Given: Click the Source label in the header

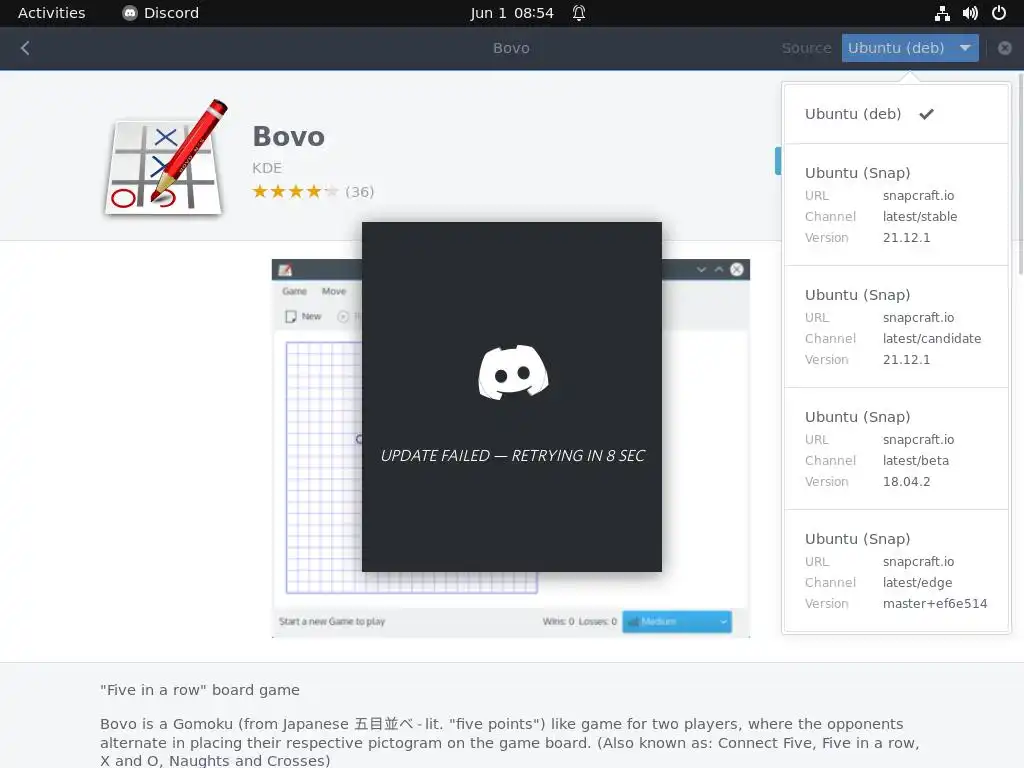Looking at the screenshot, I should click(807, 48).
